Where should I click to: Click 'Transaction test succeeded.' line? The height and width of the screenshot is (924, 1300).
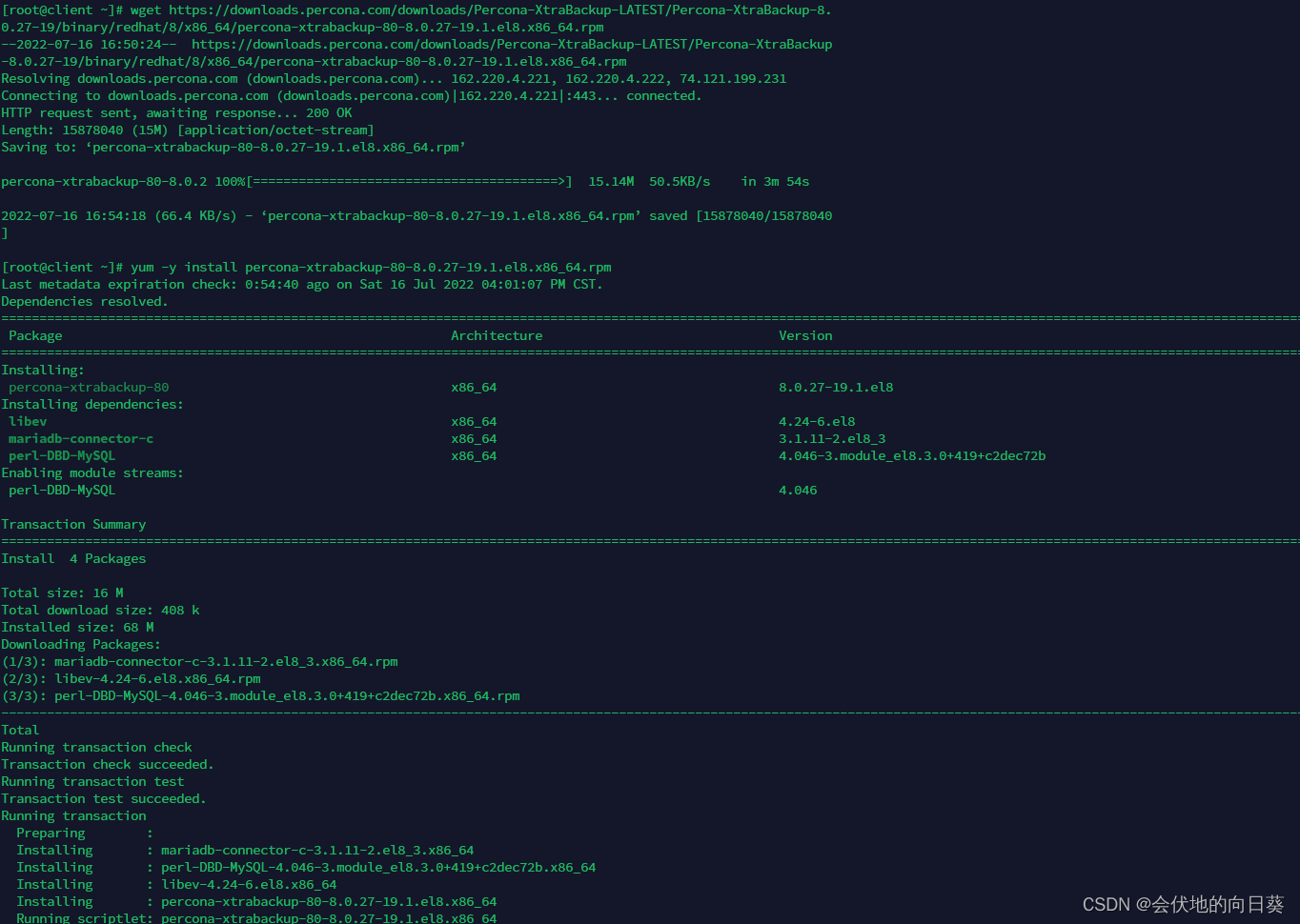[104, 799]
